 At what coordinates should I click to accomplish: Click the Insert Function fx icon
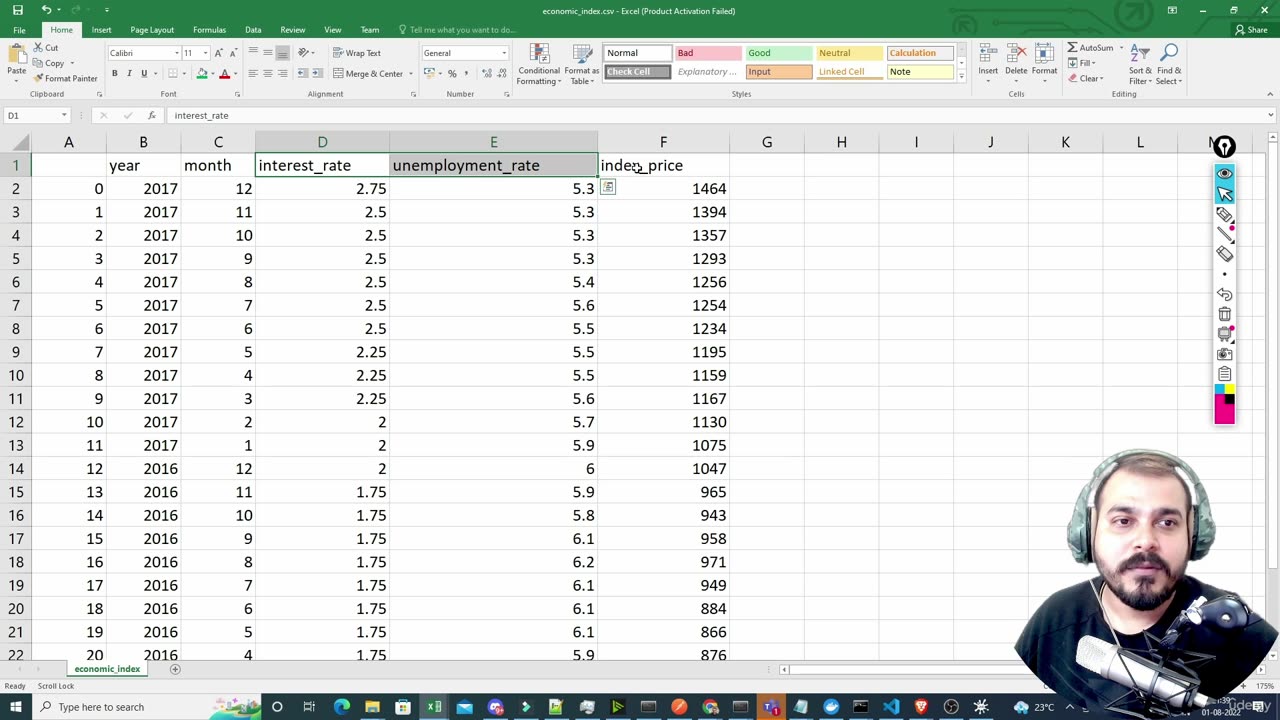coord(151,115)
